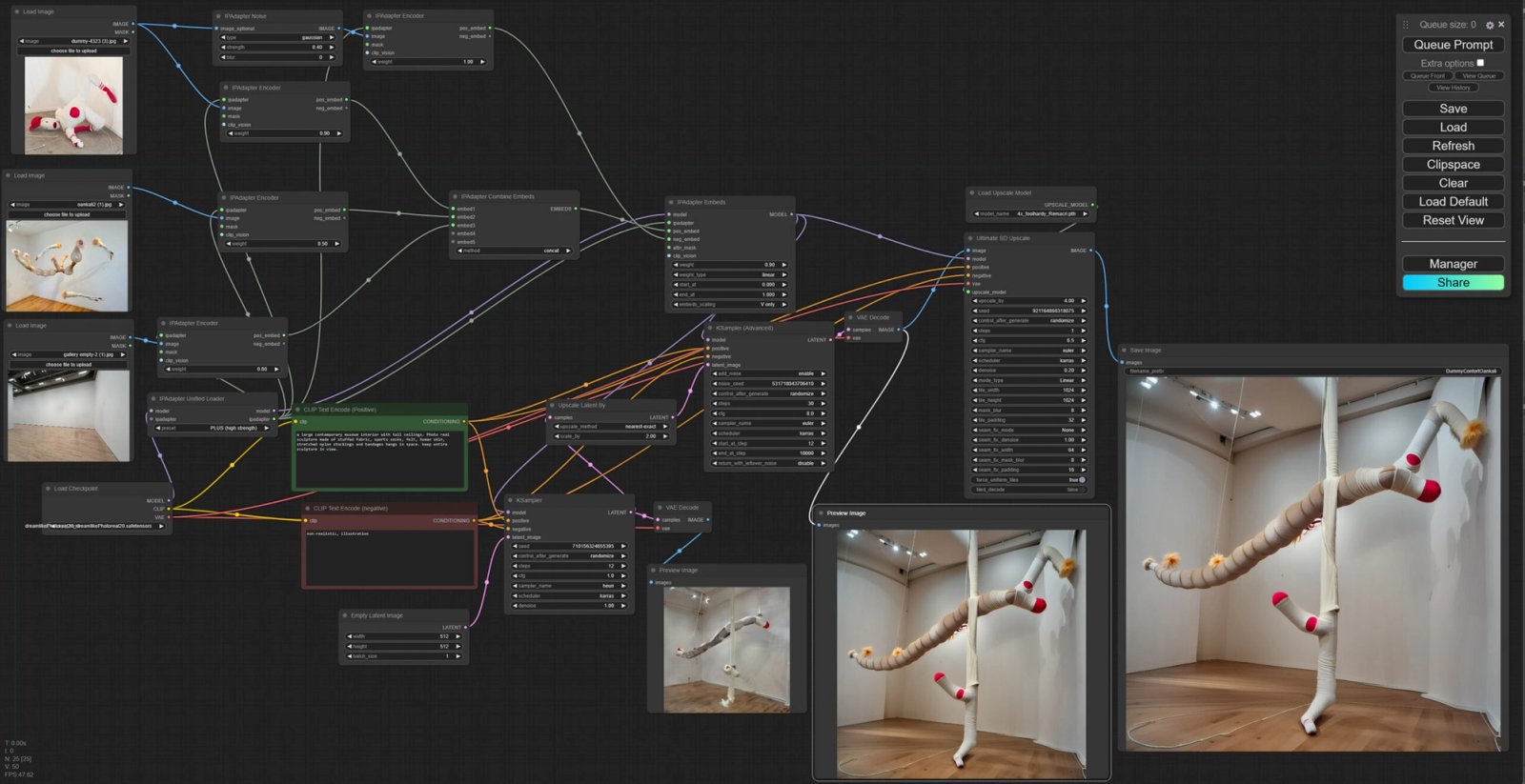The height and width of the screenshot is (784, 1525).
Task: Click the Queue Front button
Action: pos(1428,75)
